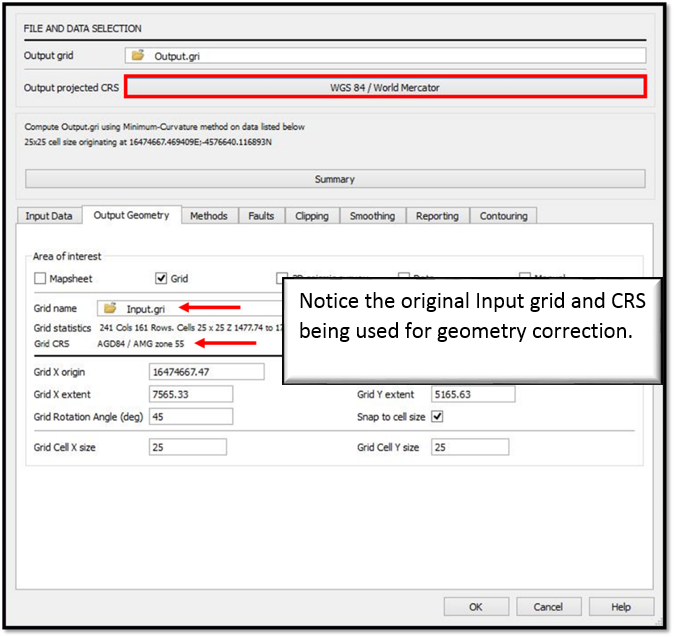The image size is (674, 637).
Task: Select the Clipping tab
Action: (313, 216)
